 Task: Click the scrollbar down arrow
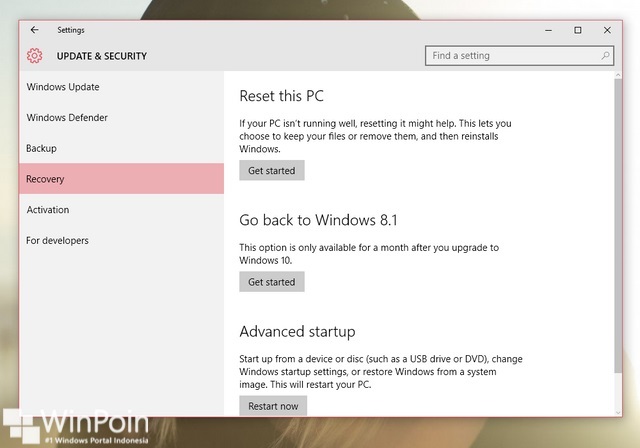618,413
